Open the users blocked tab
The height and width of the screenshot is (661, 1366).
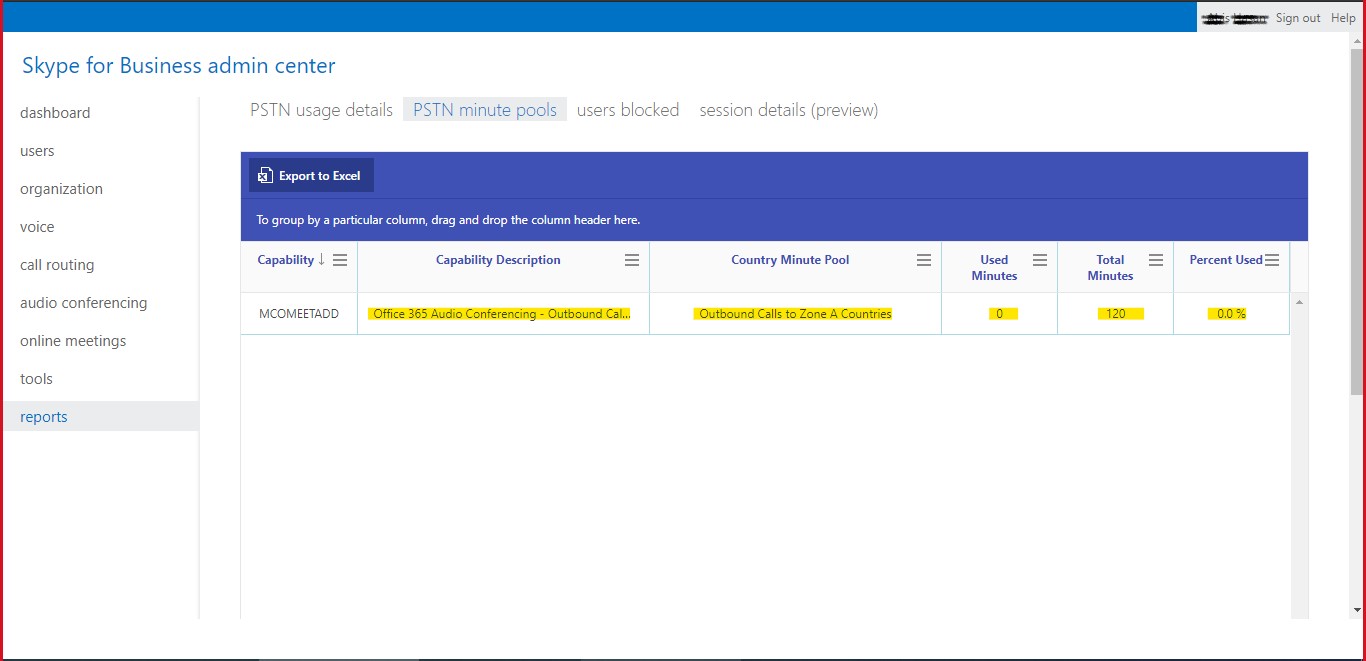point(628,110)
